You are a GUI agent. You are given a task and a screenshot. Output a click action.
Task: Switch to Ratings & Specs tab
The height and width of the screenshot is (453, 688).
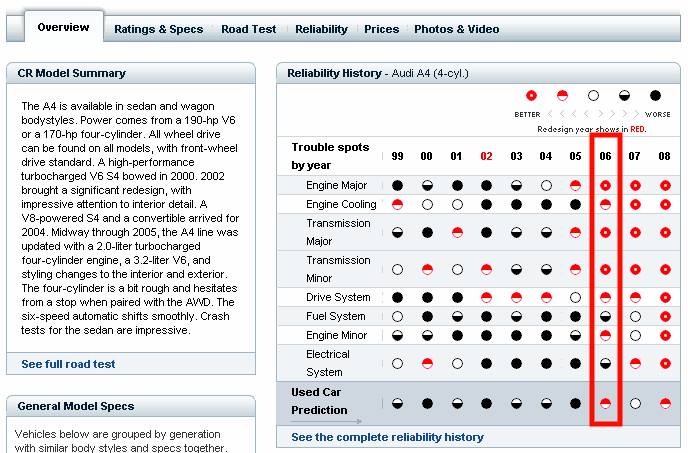[x=158, y=29]
